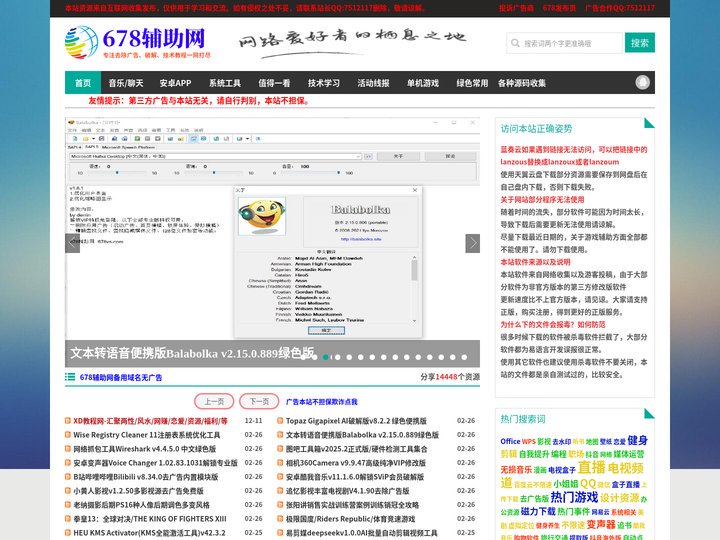Open the 小黄人影视v1.2.50 article link

138,491
